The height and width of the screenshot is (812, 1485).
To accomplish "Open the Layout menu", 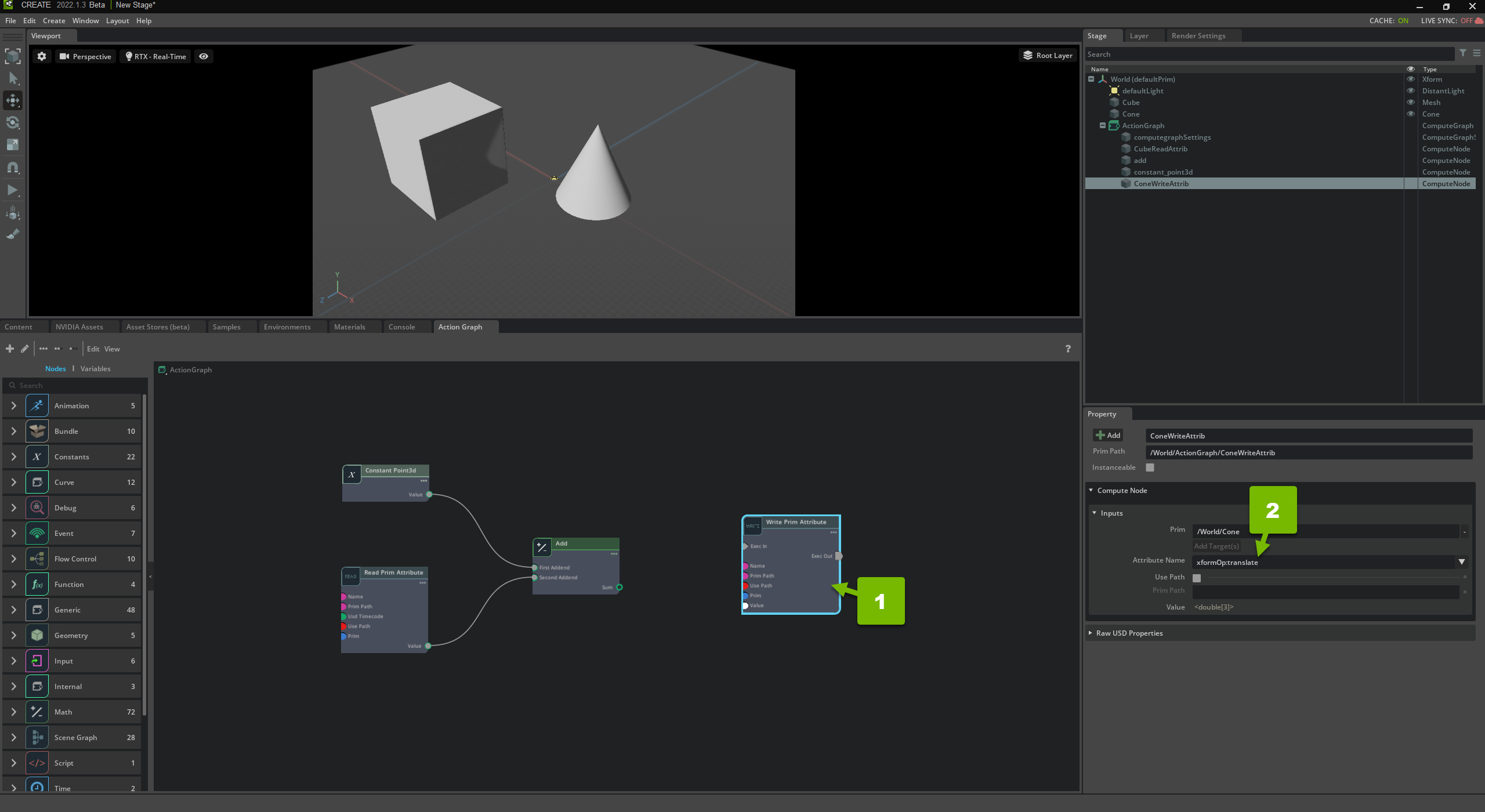I will (x=117, y=21).
